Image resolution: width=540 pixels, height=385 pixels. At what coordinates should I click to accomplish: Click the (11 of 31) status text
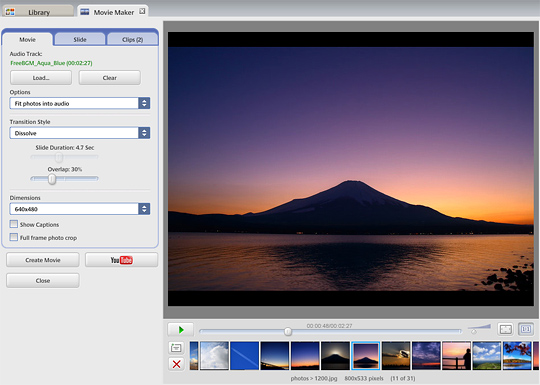pyautogui.click(x=403, y=378)
